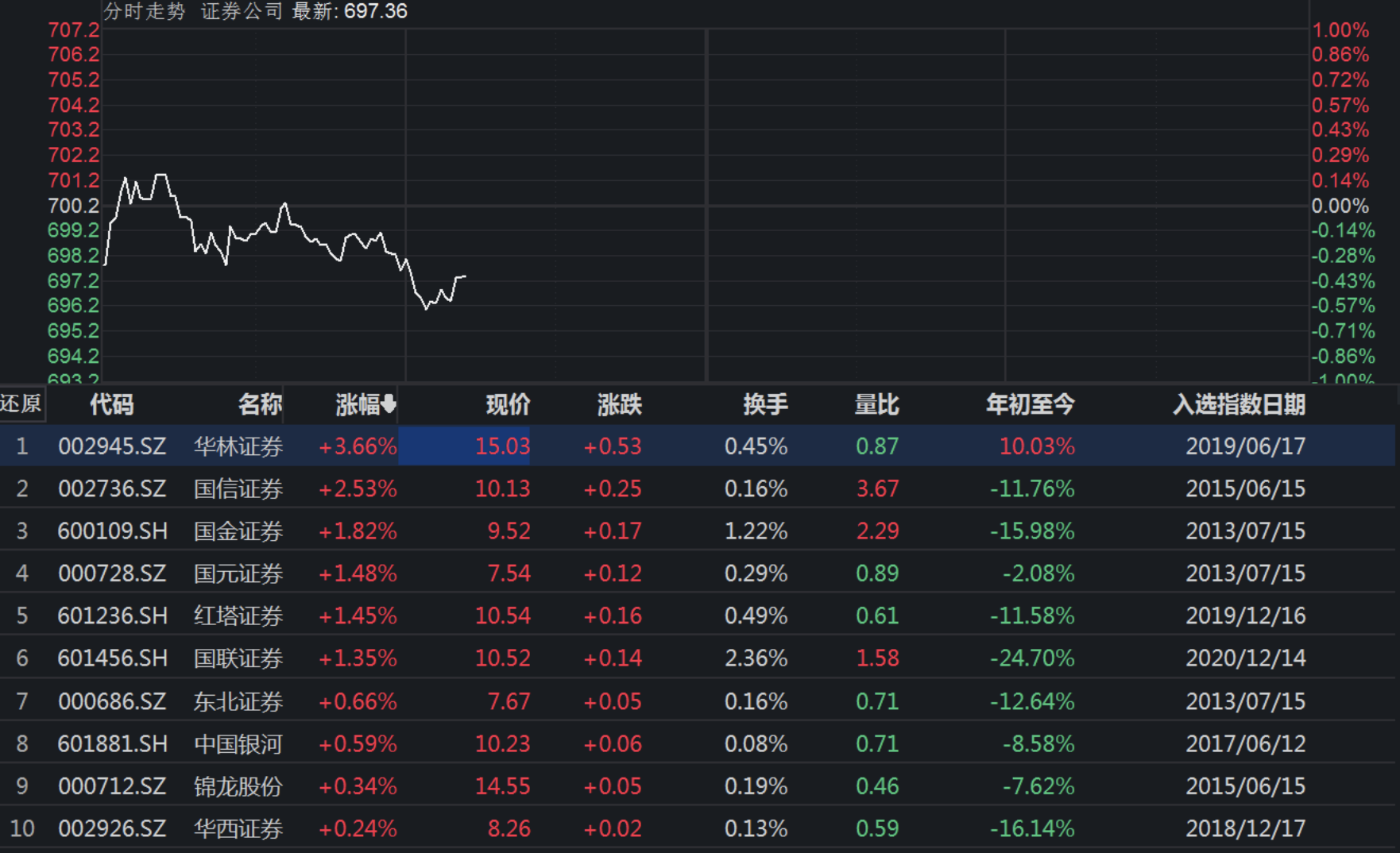The width and height of the screenshot is (1400, 853).
Task: Click the 还原 restore button
Action: pyautogui.click(x=21, y=404)
